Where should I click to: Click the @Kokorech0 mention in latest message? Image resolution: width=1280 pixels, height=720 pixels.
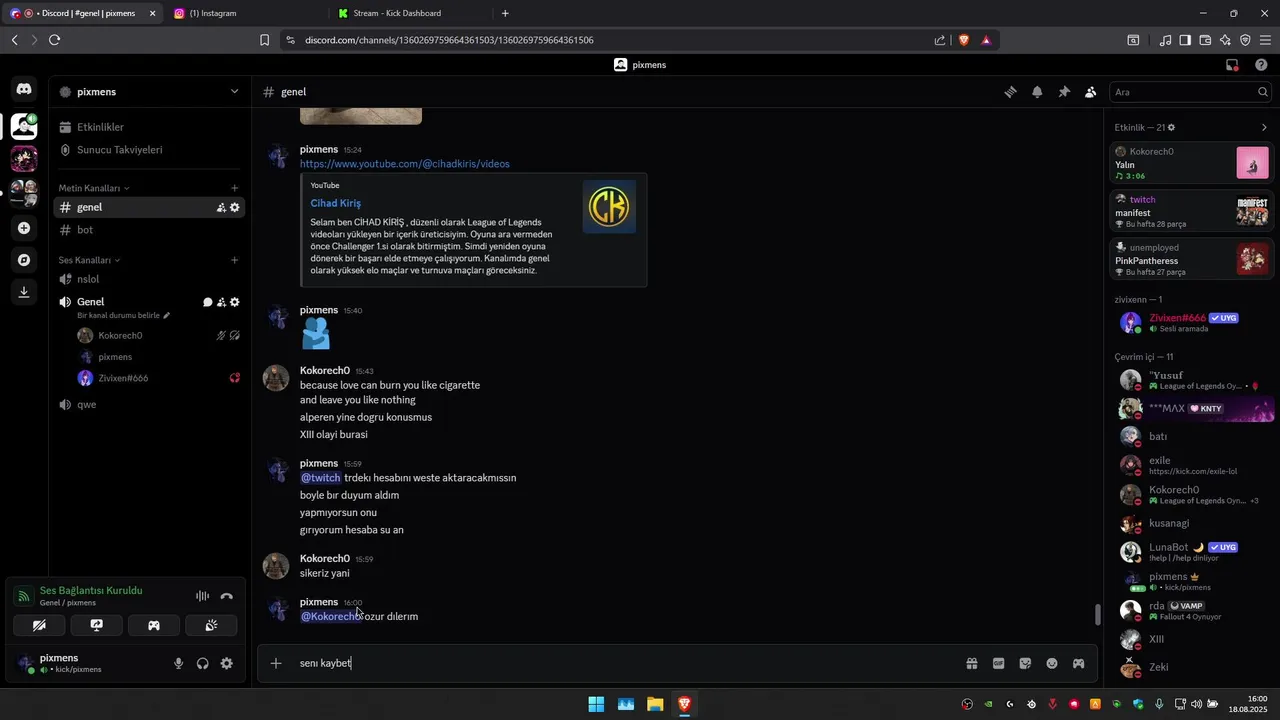(x=330, y=617)
